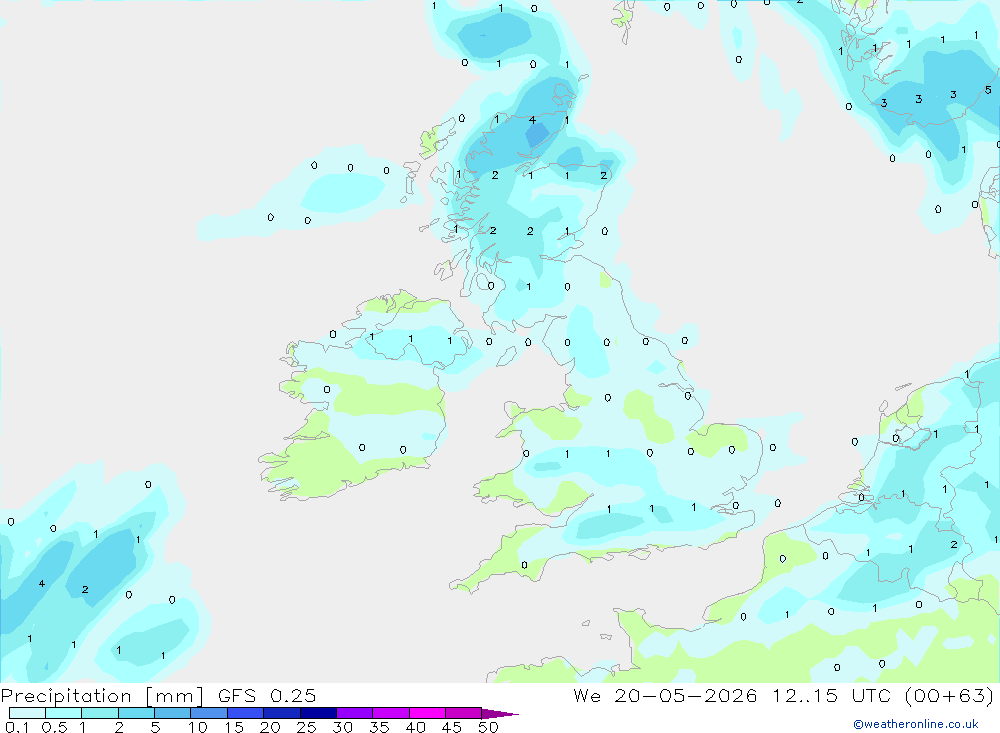This screenshot has width=1000, height=733.
Task: Click the 'GFS 0.25' model label
Action: point(267,695)
